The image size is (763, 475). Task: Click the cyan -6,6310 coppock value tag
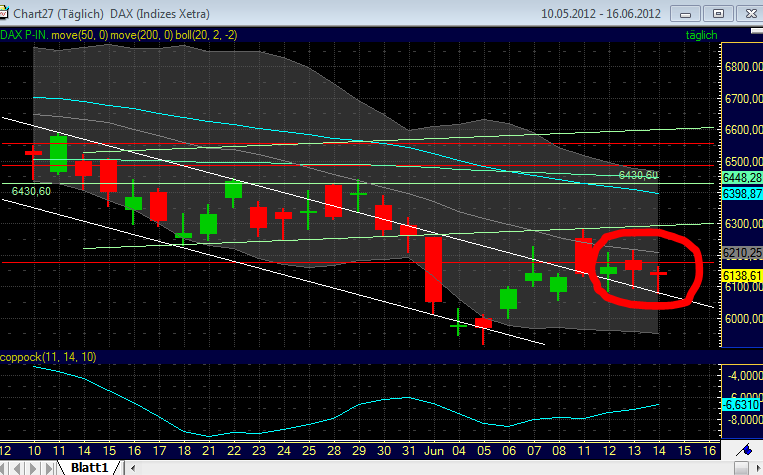click(742, 405)
